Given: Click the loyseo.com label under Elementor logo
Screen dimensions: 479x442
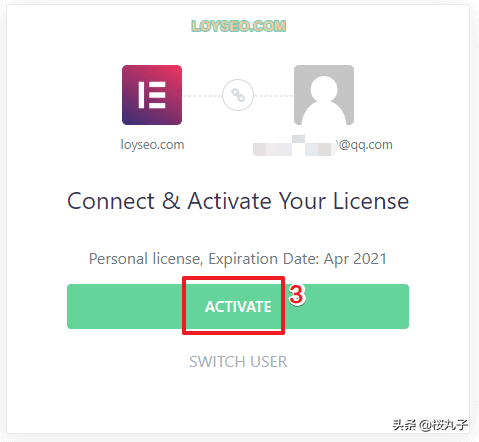Looking at the screenshot, I should 152,145.
